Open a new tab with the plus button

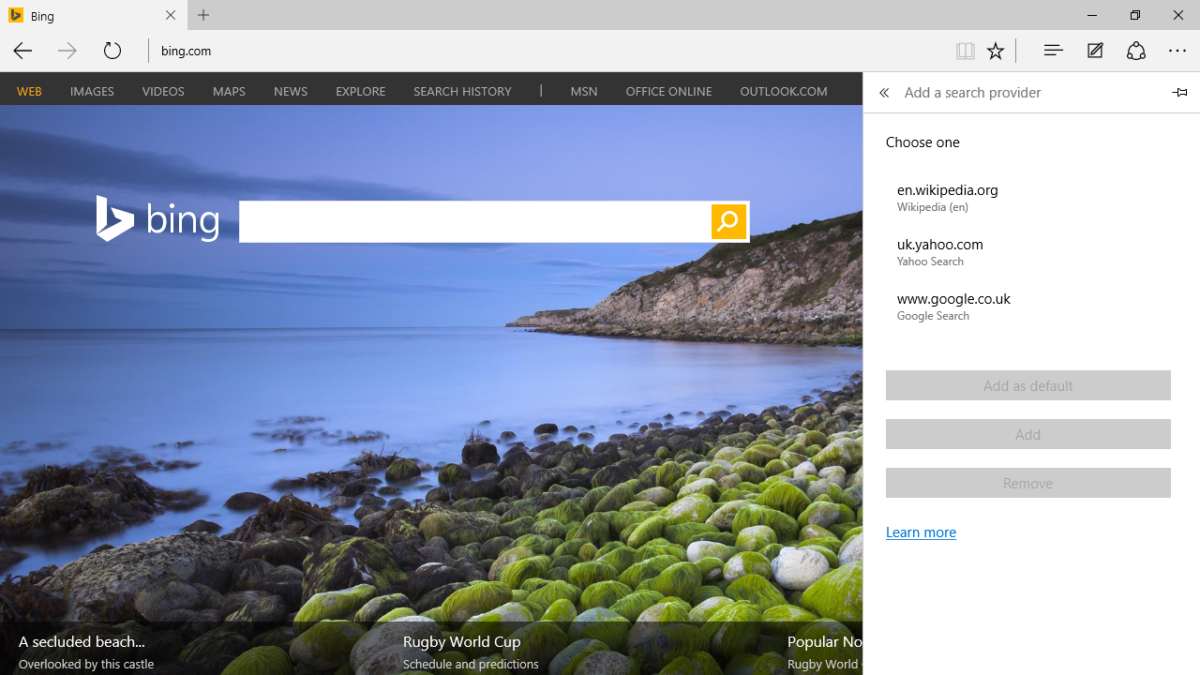203,15
